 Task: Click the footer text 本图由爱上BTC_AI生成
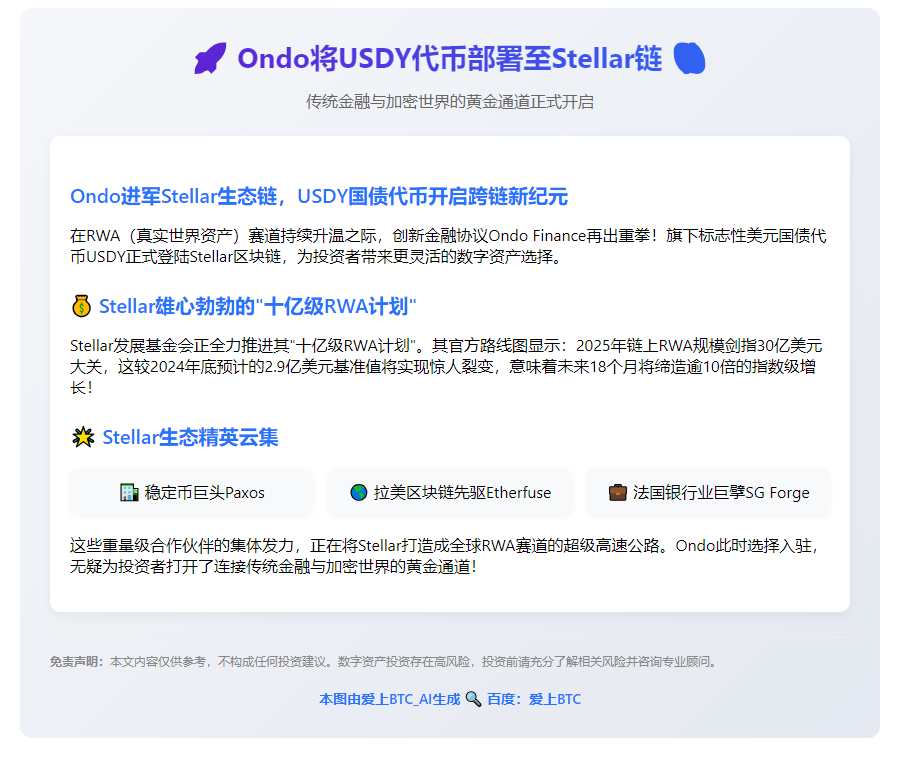pyautogui.click(x=390, y=699)
